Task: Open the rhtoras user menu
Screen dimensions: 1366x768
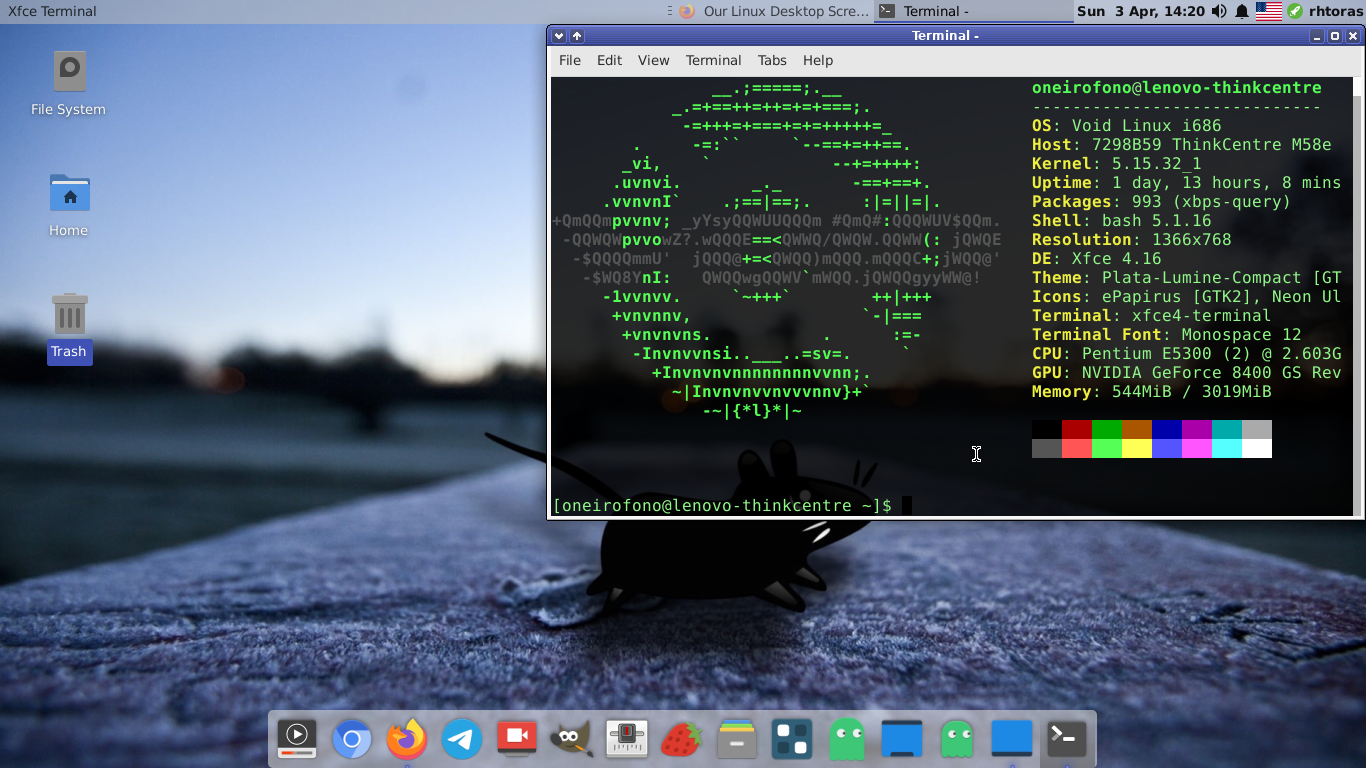Action: pos(1335,11)
